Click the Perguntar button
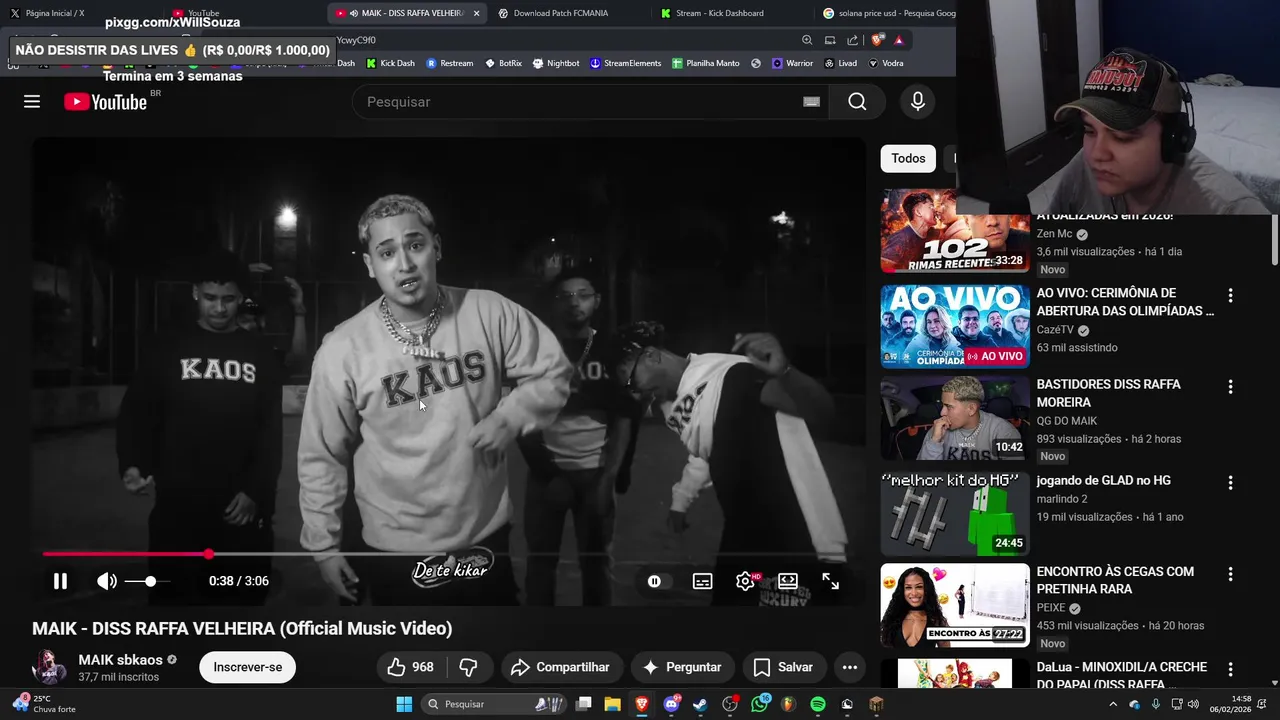This screenshot has height=720, width=1280. (x=682, y=667)
